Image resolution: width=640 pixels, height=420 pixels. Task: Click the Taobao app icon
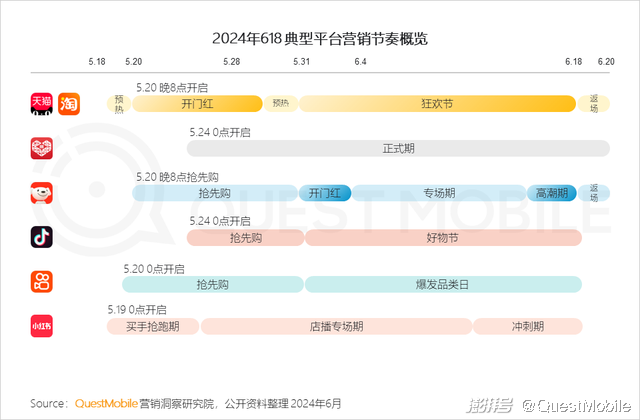click(x=69, y=104)
